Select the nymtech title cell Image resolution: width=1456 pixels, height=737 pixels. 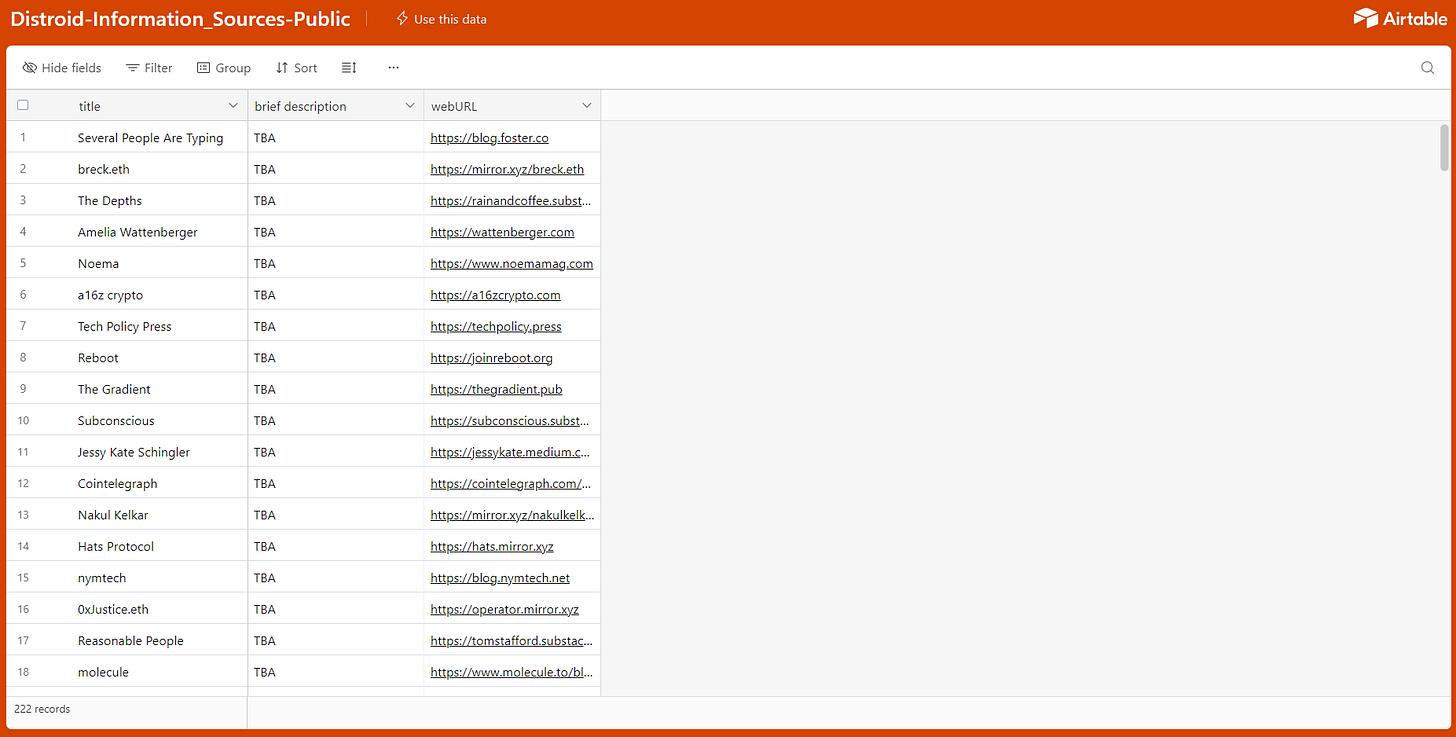click(102, 578)
